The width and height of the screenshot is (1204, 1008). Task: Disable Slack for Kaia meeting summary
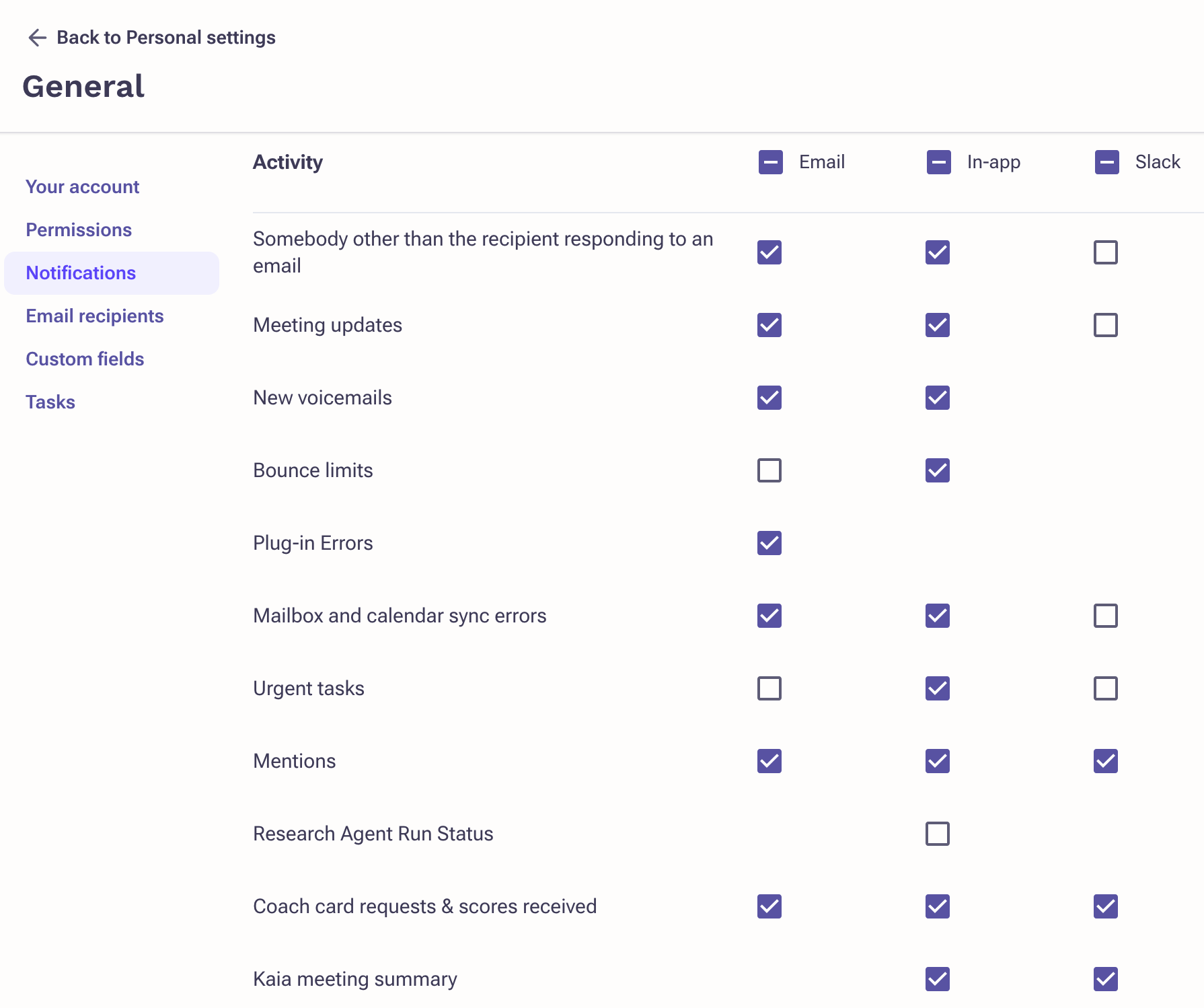1105,979
